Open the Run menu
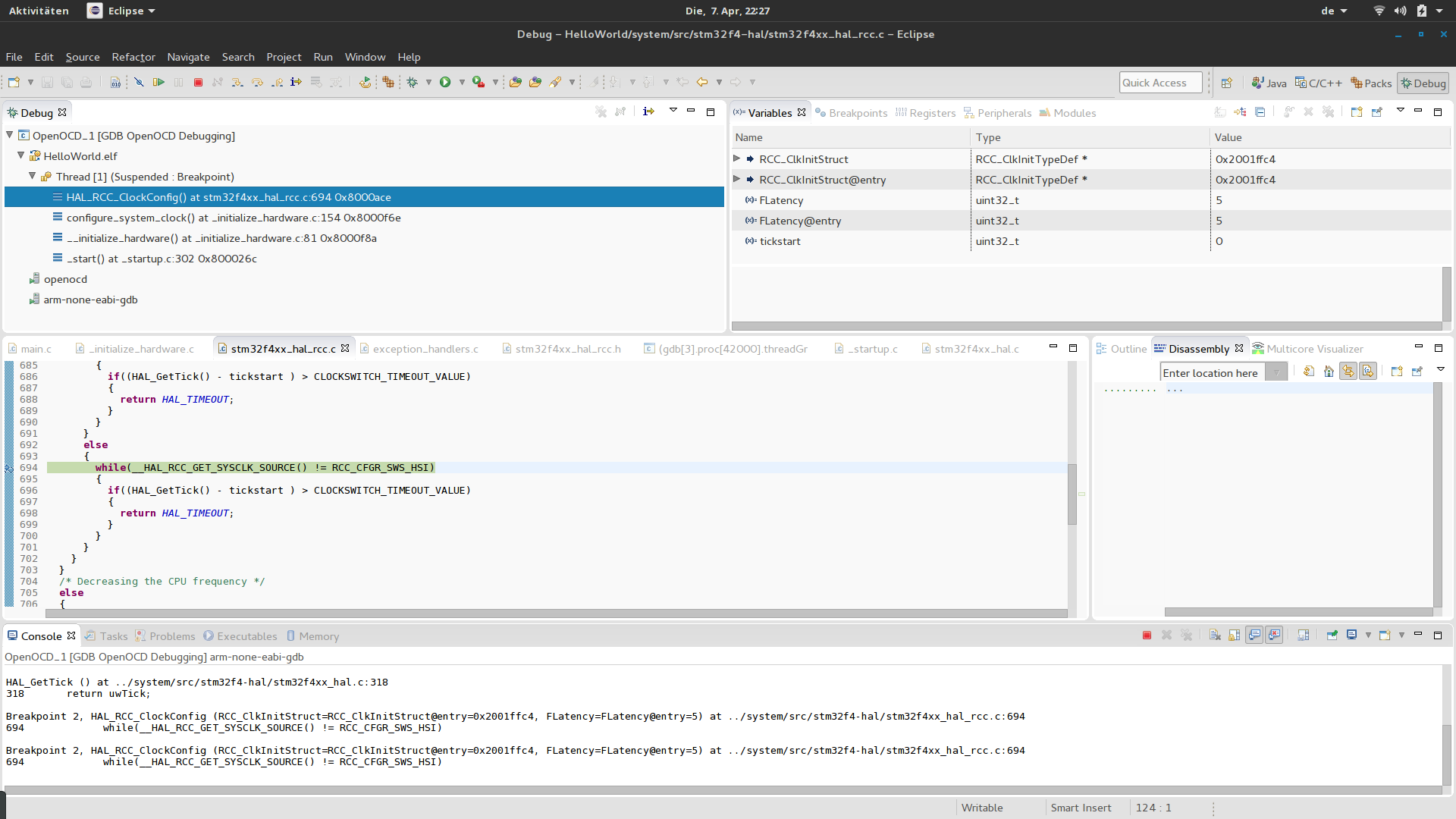Viewport: 1456px width, 819px height. (x=323, y=57)
